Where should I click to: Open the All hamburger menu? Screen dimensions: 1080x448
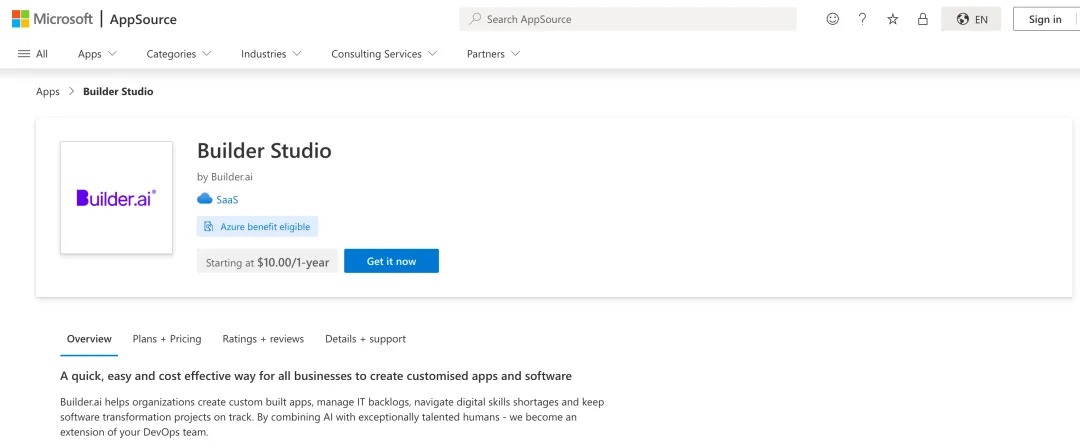(x=32, y=54)
